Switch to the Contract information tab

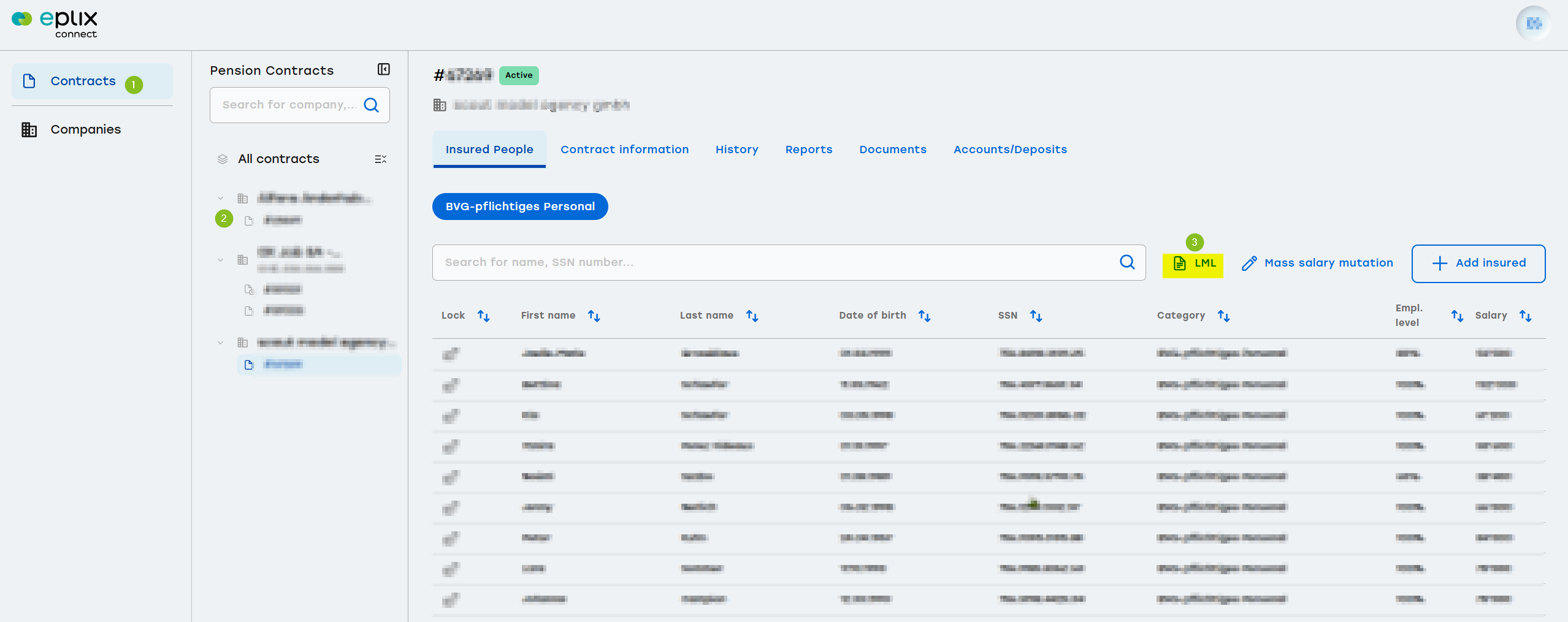(624, 150)
